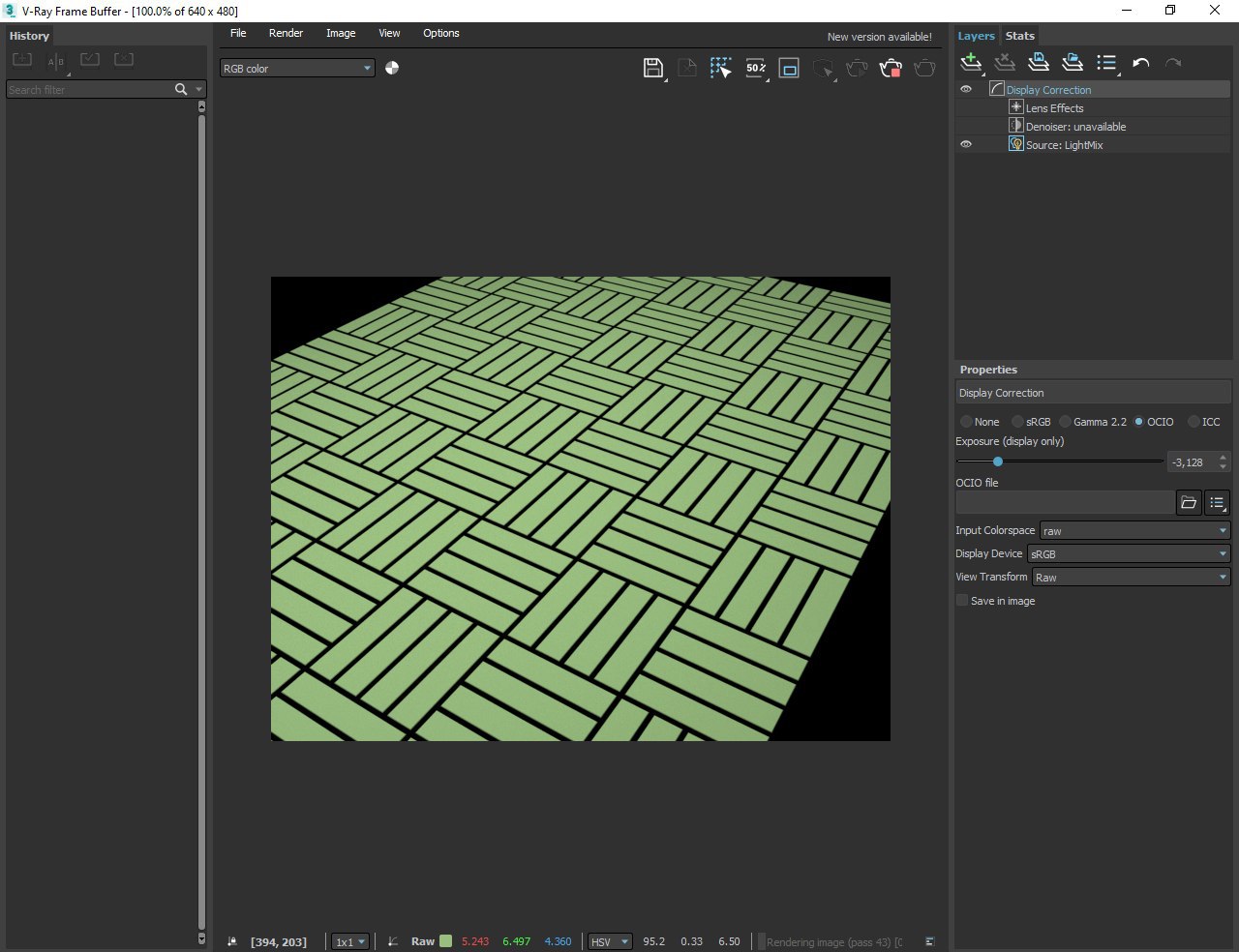Viewport: 1239px width, 952px height.
Task: Toggle visibility of Source: LightMix layer
Action: [966, 144]
